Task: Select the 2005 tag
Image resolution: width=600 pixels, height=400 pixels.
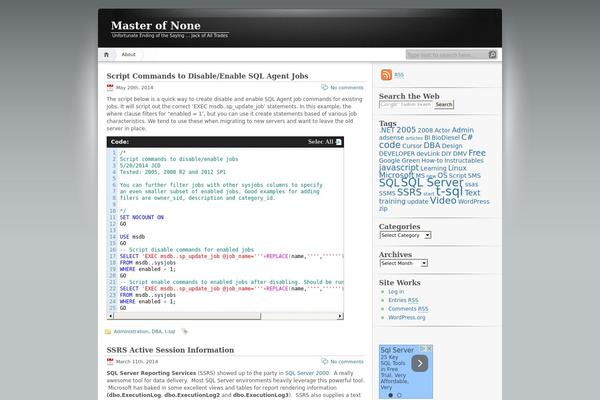Action: pyautogui.click(x=406, y=130)
